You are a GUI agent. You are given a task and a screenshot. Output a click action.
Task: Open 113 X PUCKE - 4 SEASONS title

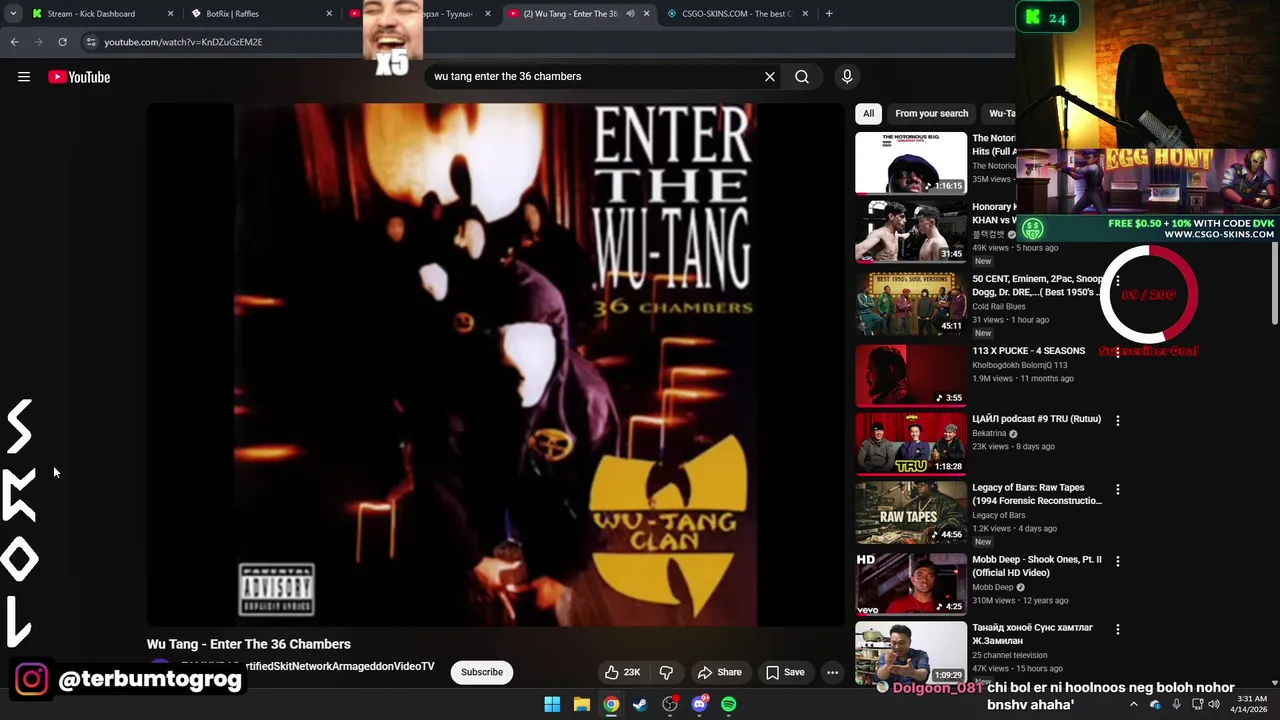tap(1028, 351)
